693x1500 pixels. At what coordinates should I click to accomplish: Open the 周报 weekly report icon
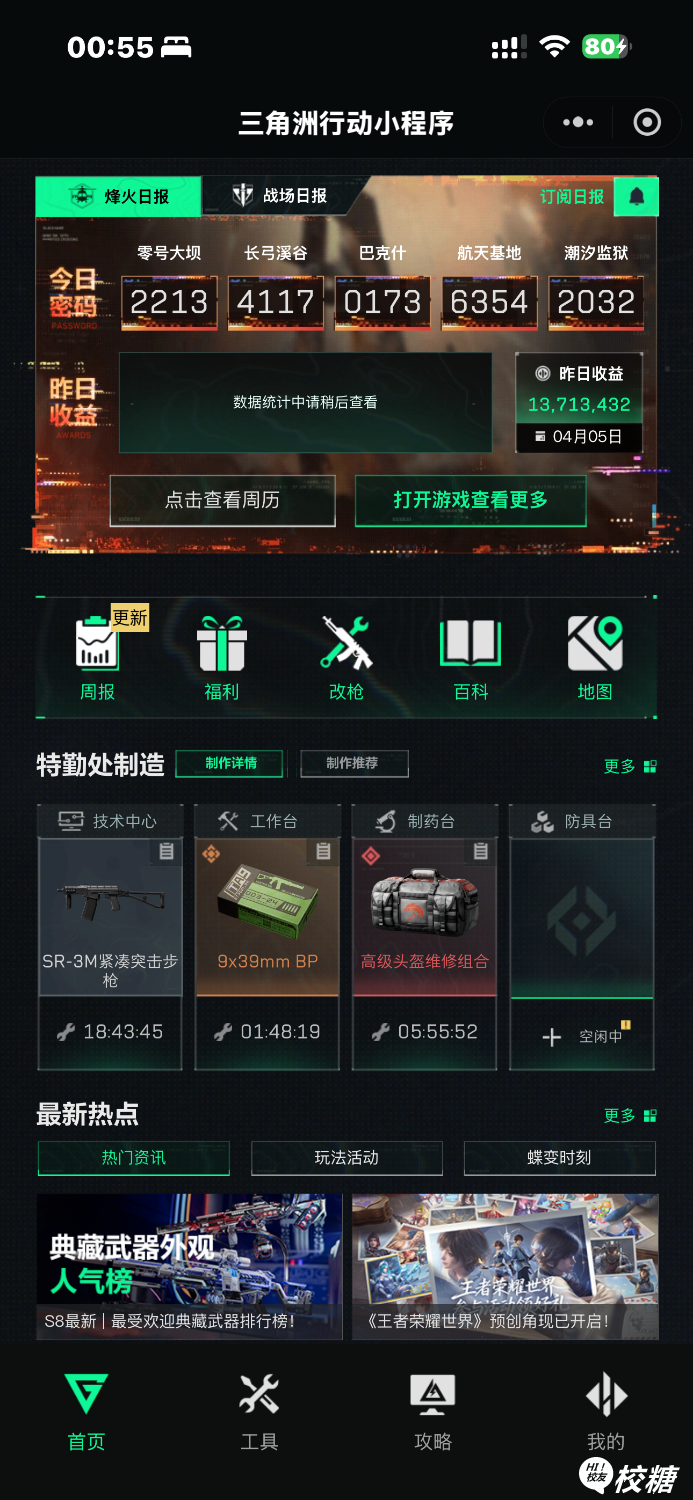pyautogui.click(x=98, y=643)
